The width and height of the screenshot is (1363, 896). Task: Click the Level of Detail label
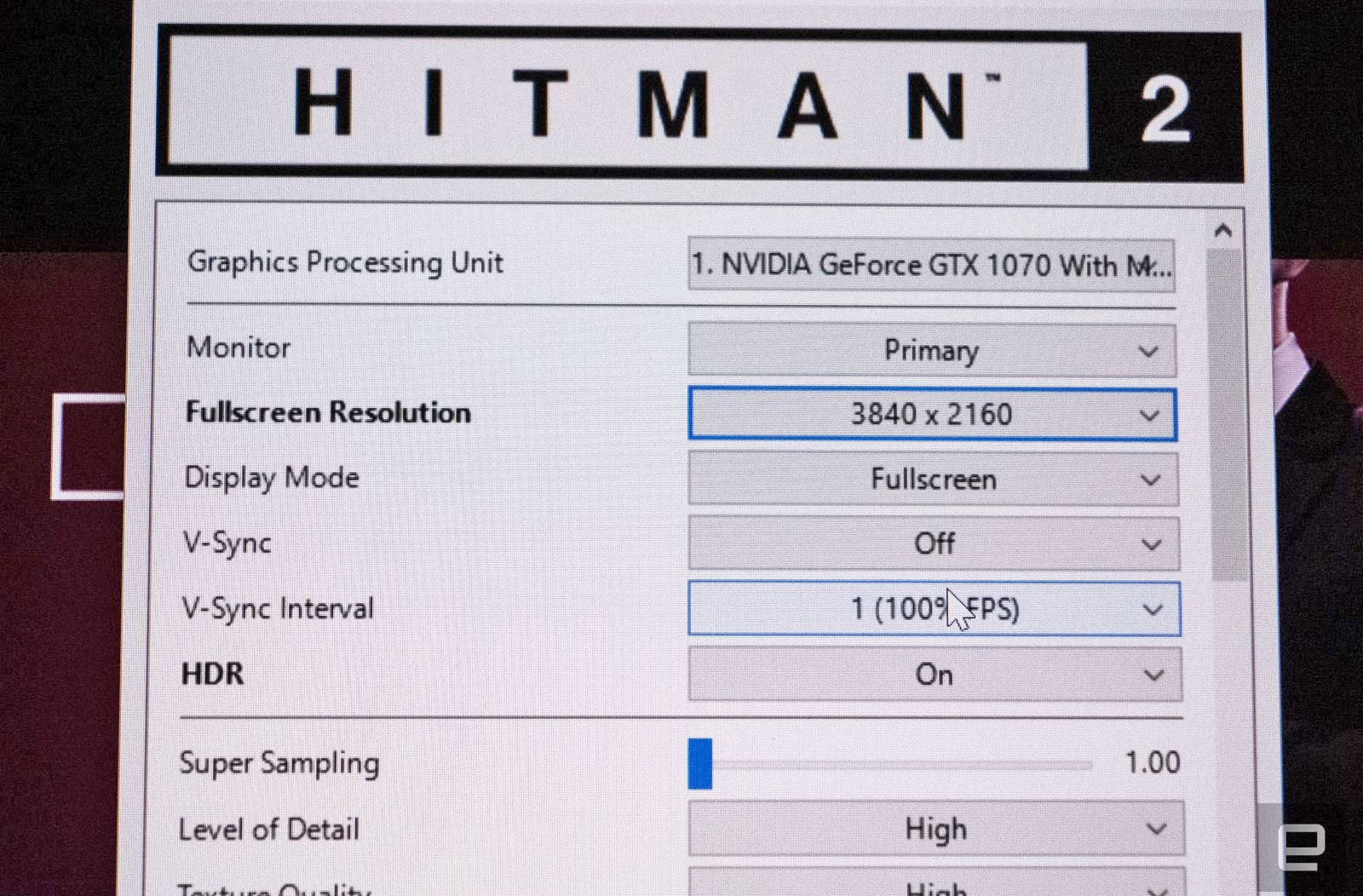click(x=269, y=830)
